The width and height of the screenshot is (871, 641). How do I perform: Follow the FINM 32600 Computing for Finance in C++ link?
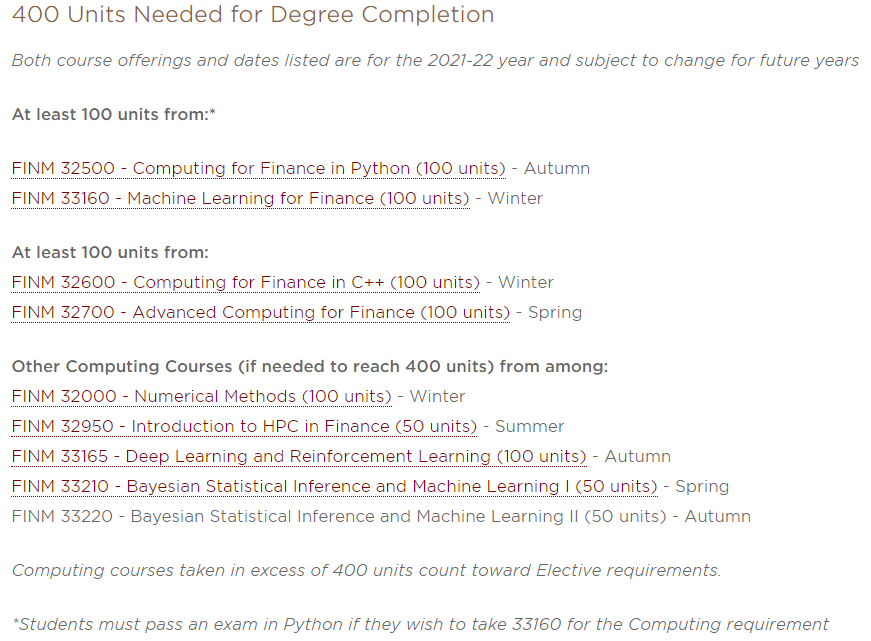[x=246, y=282]
